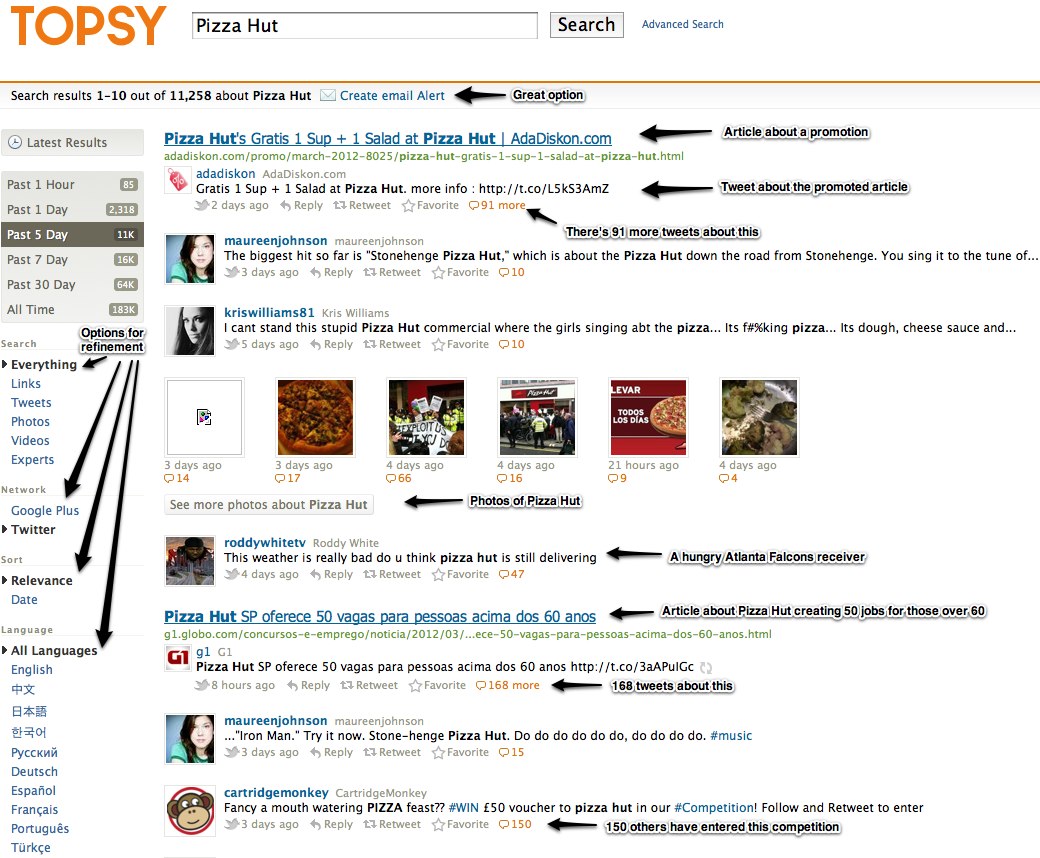Expand the Twitter network option arrow
This screenshot has width=1040, height=858.
point(5,529)
